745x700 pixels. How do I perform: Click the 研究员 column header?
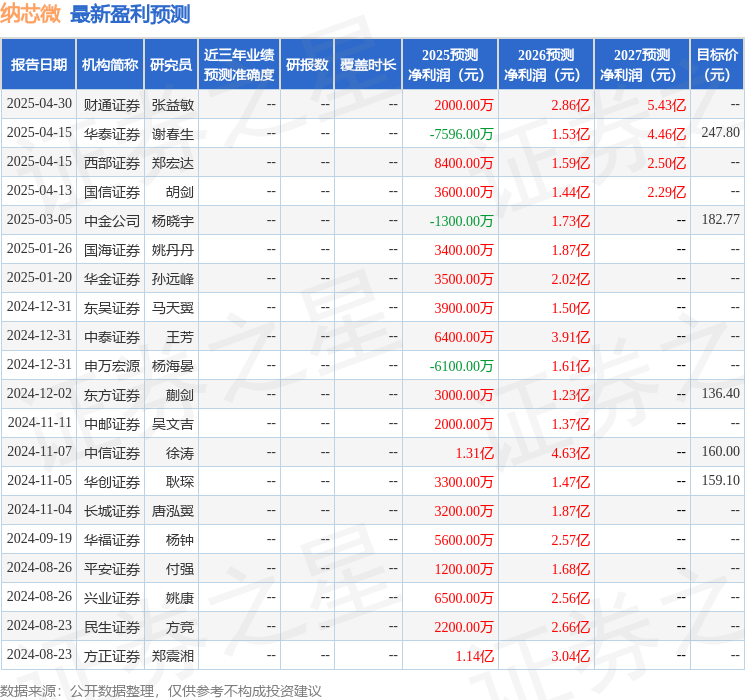[171, 65]
